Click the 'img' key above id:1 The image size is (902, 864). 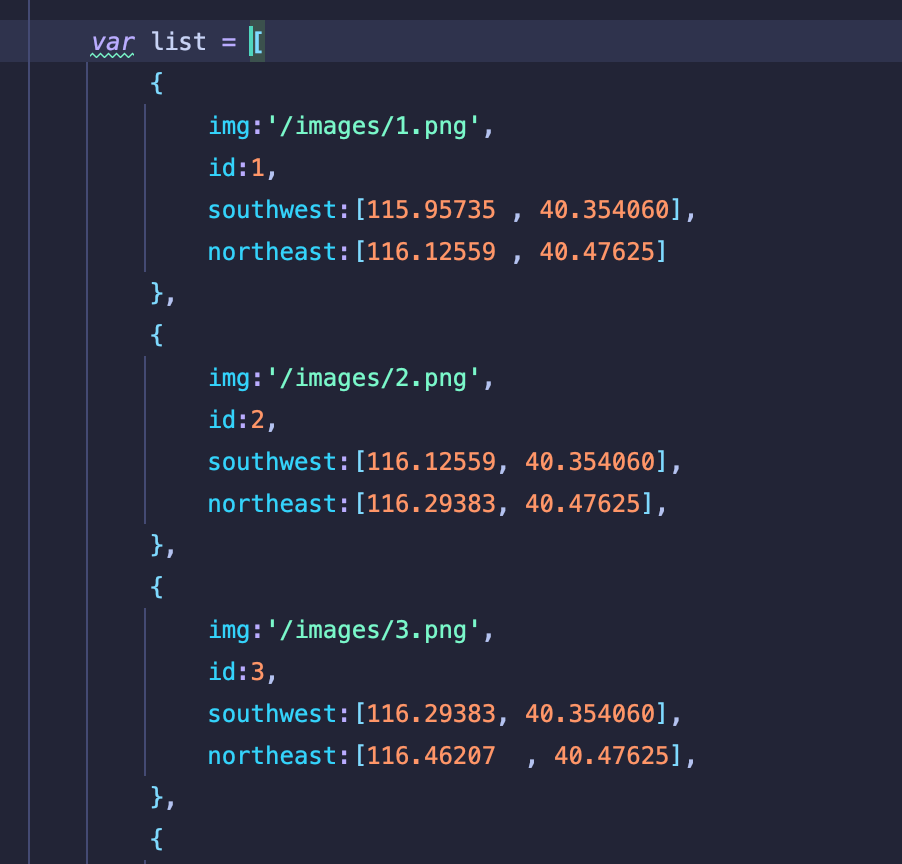(x=229, y=127)
